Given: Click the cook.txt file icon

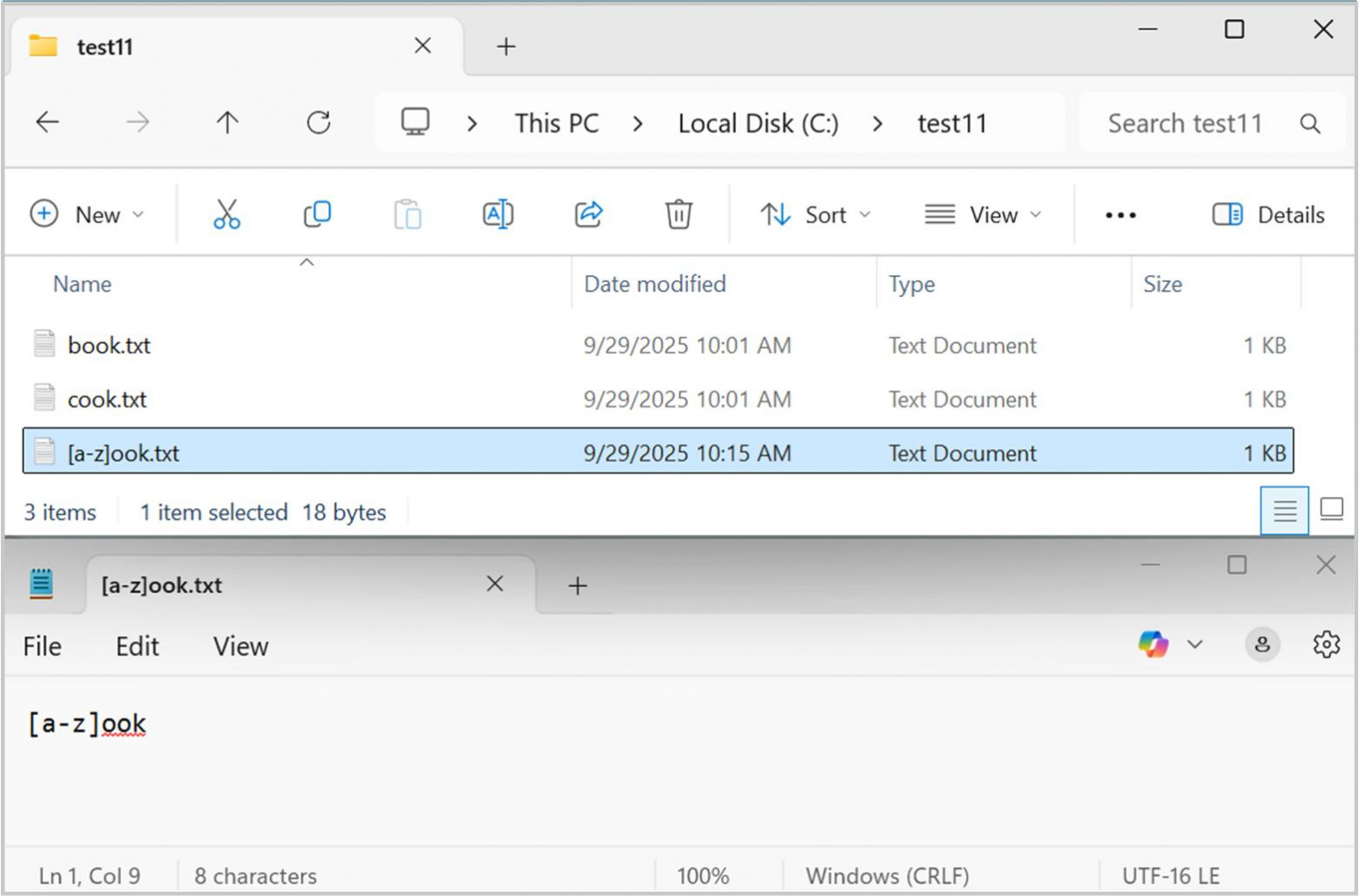Looking at the screenshot, I should click(x=44, y=398).
